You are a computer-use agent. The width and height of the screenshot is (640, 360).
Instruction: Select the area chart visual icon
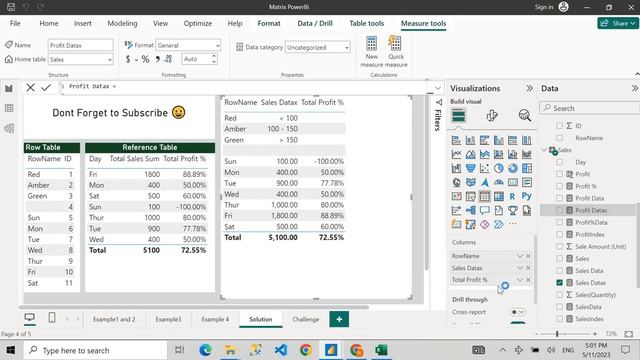471,154
